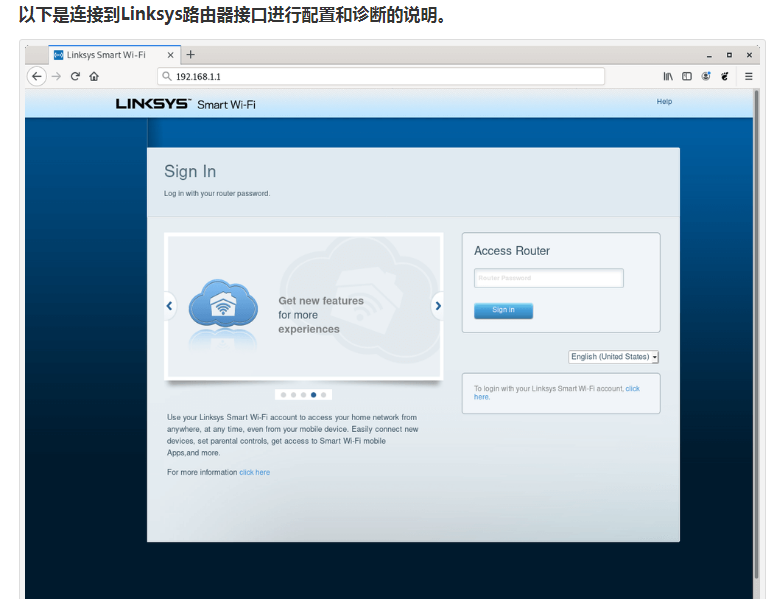Image resolution: width=783 pixels, height=599 pixels.
Task: Reload the page with the refresh icon
Action: 75,76
